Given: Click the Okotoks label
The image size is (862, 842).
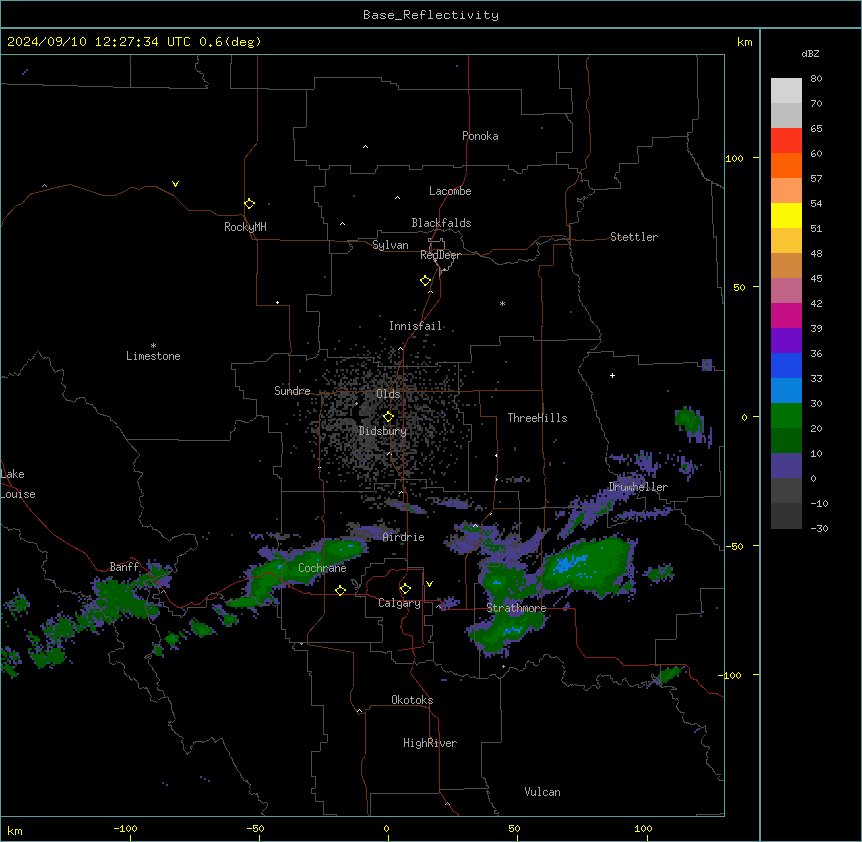Looking at the screenshot, I should click(412, 700).
